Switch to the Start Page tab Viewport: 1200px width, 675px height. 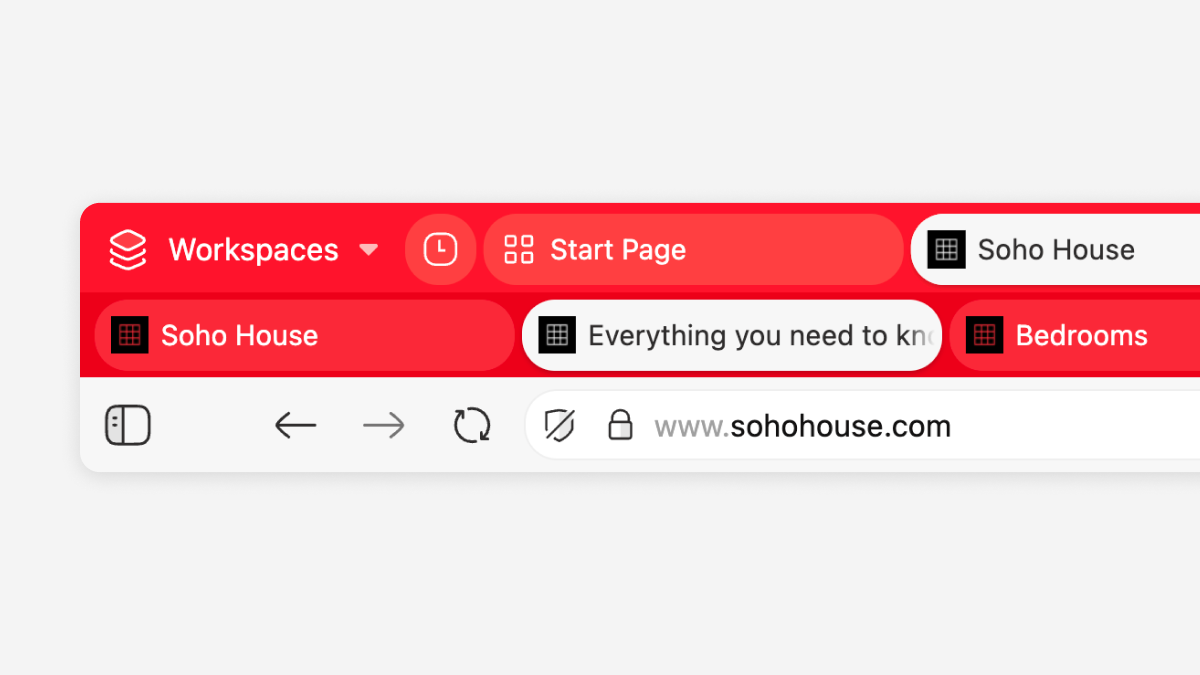(x=693, y=249)
